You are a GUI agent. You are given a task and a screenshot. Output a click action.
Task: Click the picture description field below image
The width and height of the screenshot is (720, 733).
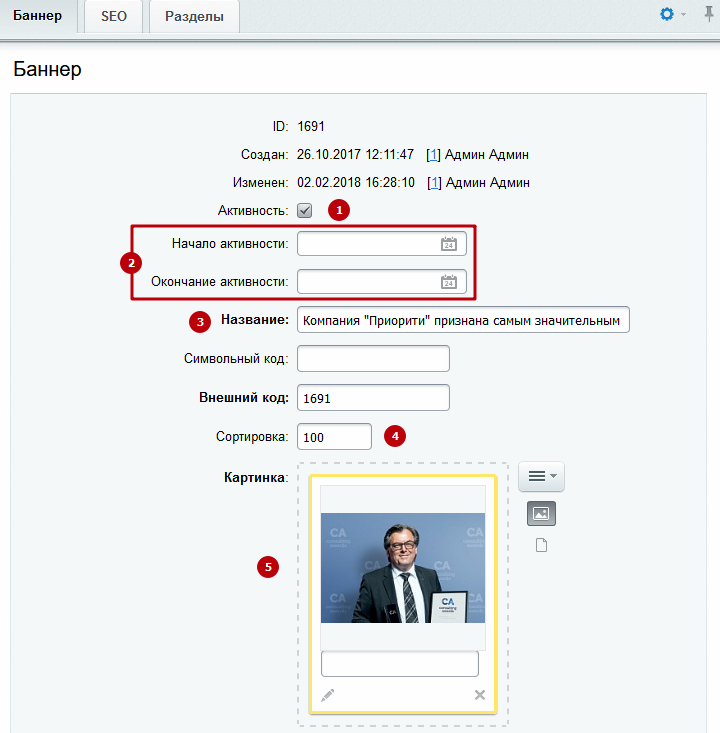pos(400,663)
